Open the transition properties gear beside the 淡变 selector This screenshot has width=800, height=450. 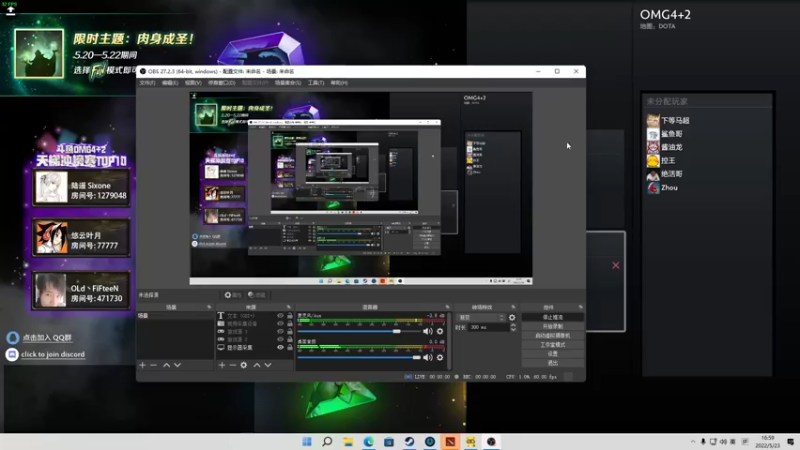click(x=512, y=317)
